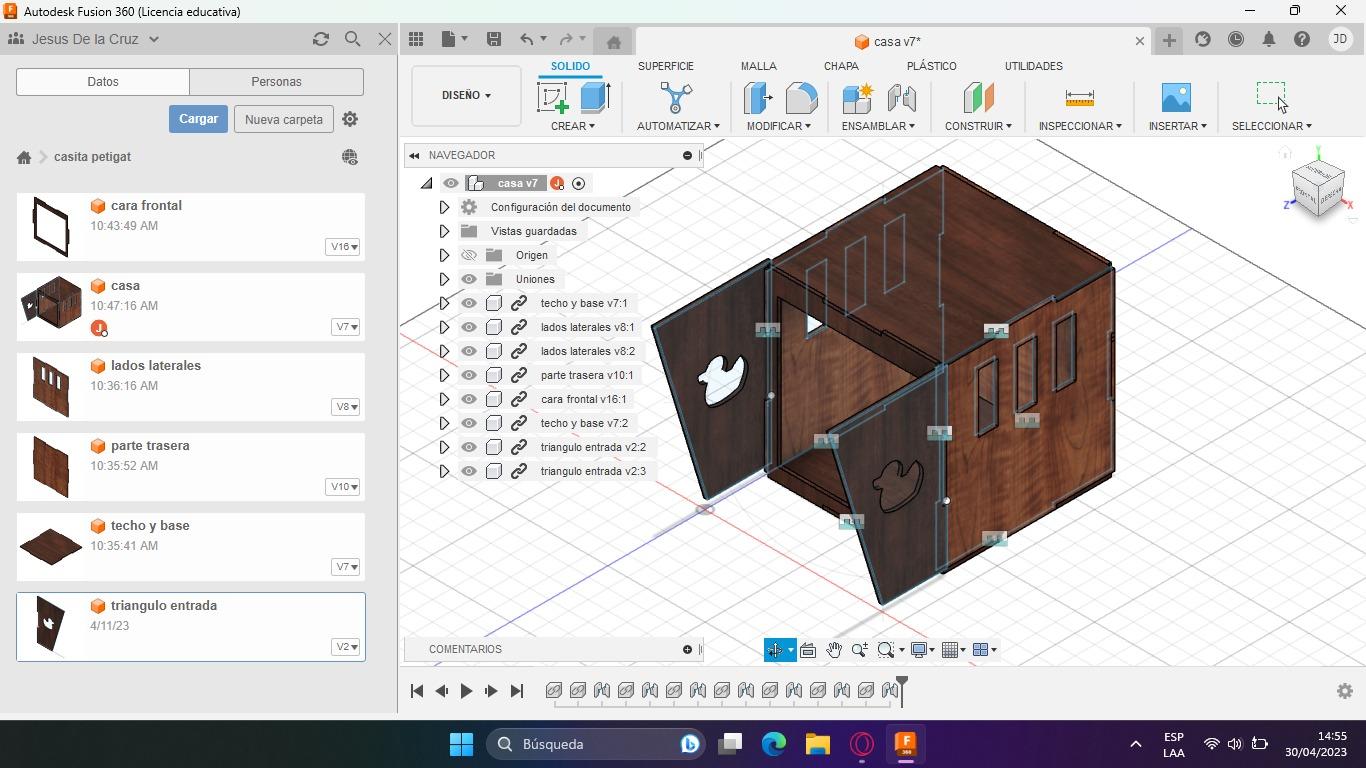Hide the cara frontal v16:1 component
1366x768 pixels.
pos(469,399)
